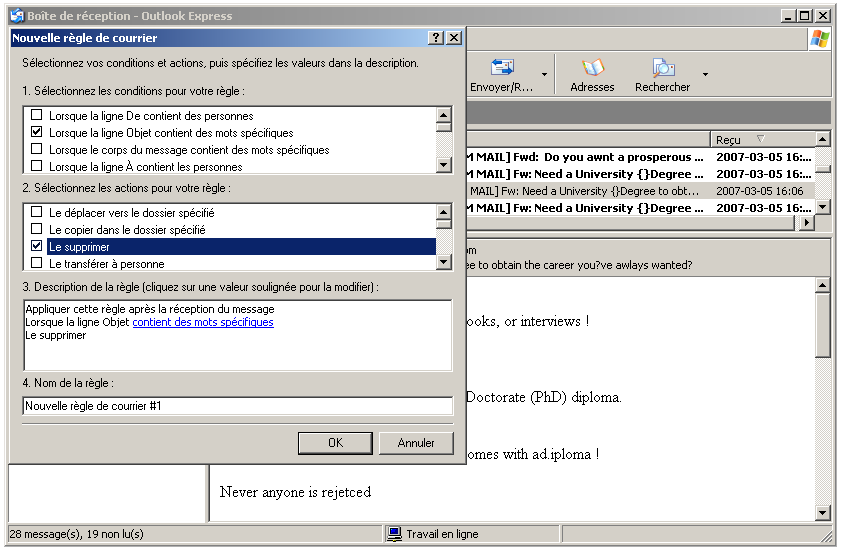Viewport: 843px width, 552px height.
Task: Minimize the Outlook Express window
Action: coord(788,16)
